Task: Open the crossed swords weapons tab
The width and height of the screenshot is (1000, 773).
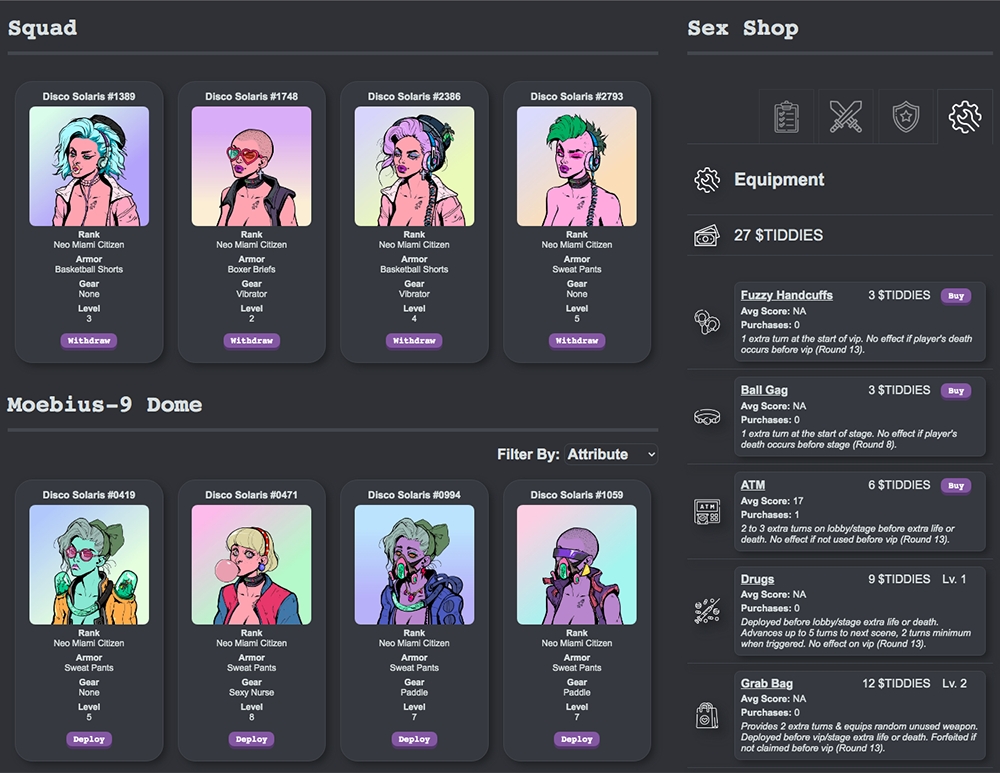Action: [x=845, y=116]
